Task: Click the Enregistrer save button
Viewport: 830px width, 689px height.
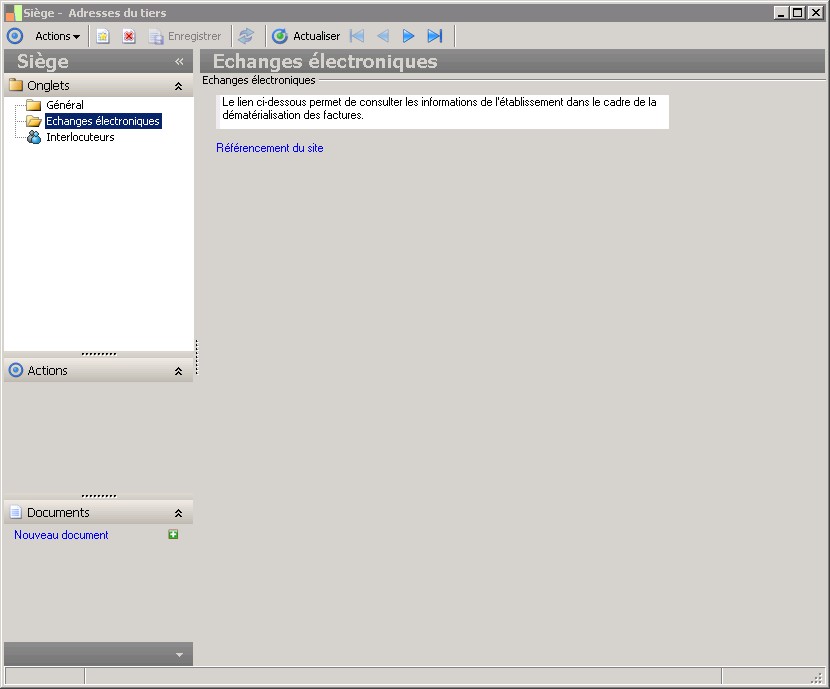Action: click(x=185, y=36)
